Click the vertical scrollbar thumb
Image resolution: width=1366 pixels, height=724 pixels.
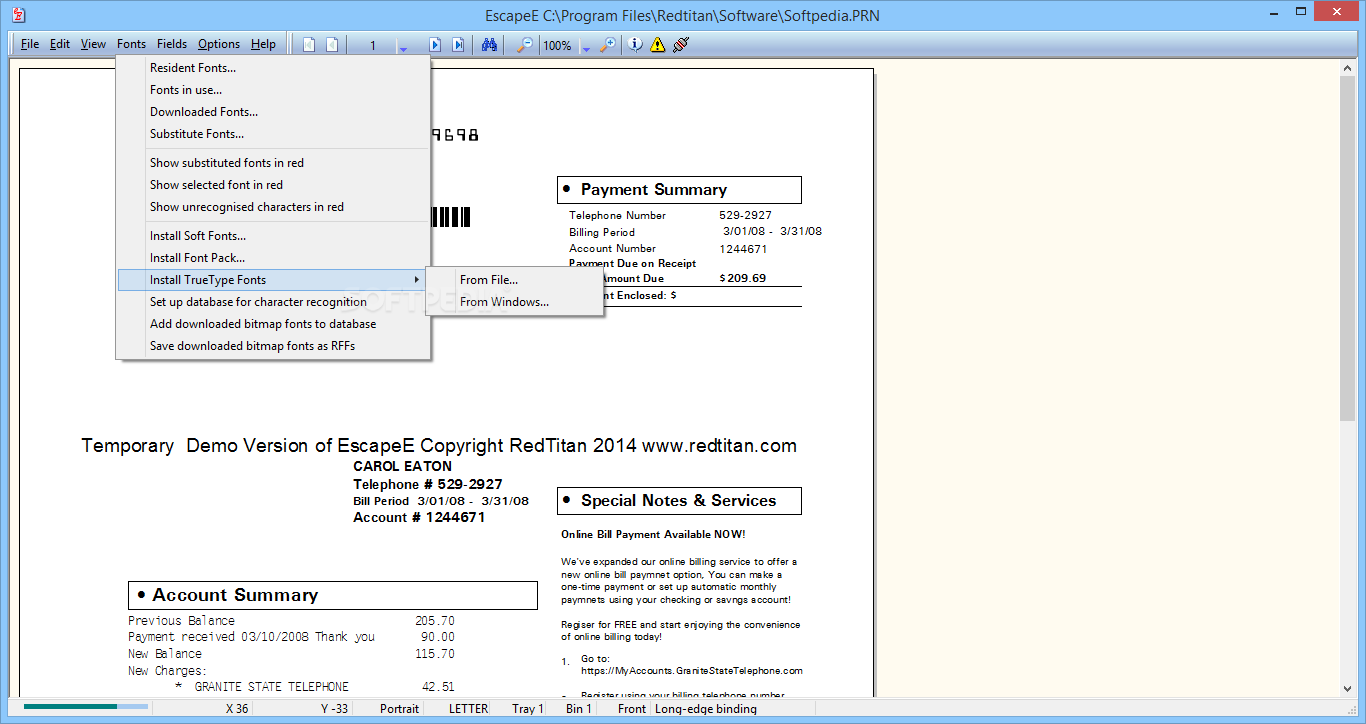click(x=1347, y=247)
